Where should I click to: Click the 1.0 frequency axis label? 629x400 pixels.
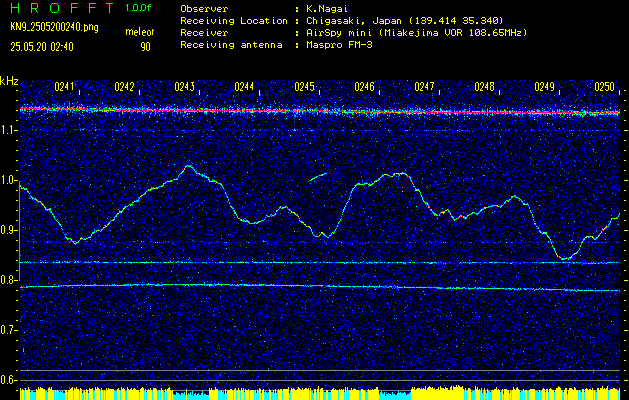[x=8, y=181]
